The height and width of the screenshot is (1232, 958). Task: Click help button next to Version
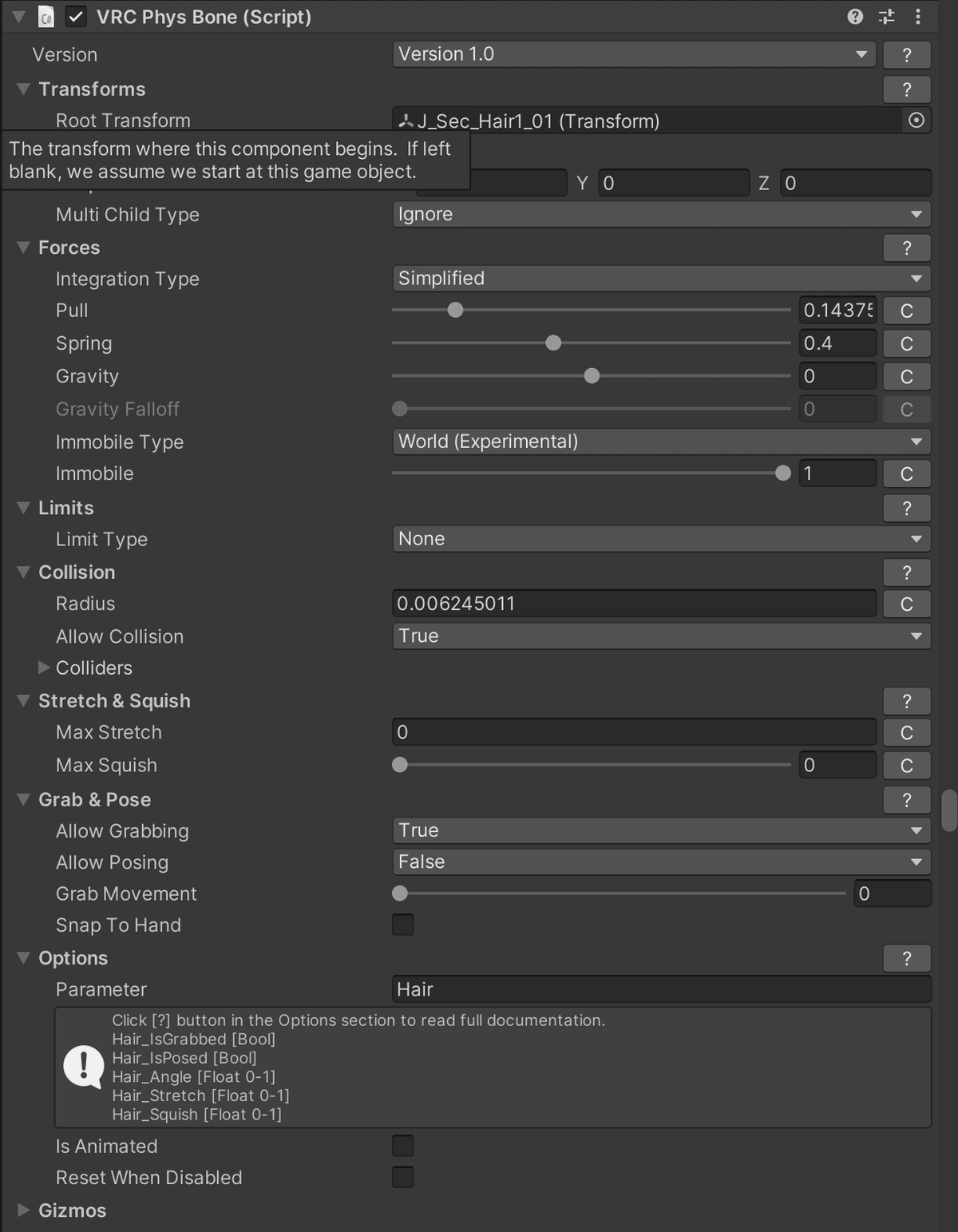tap(907, 54)
